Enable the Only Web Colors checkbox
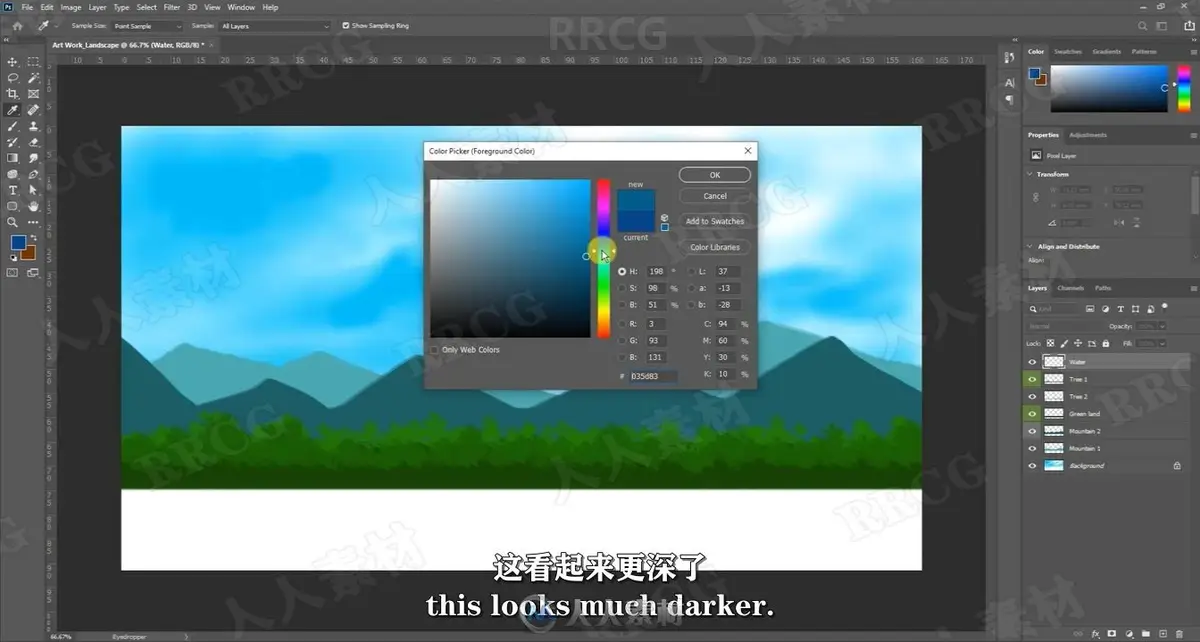The height and width of the screenshot is (642, 1200). point(433,350)
